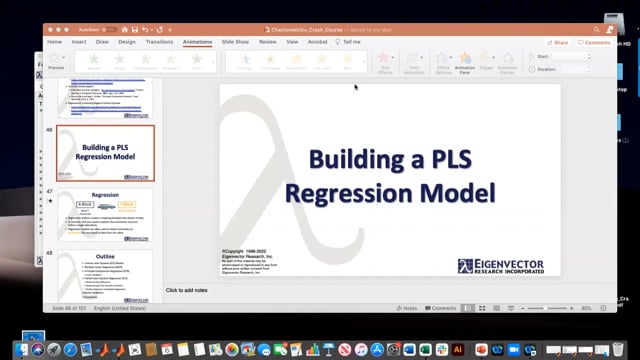
Task: Select the Slide Show tab
Action: tap(235, 42)
